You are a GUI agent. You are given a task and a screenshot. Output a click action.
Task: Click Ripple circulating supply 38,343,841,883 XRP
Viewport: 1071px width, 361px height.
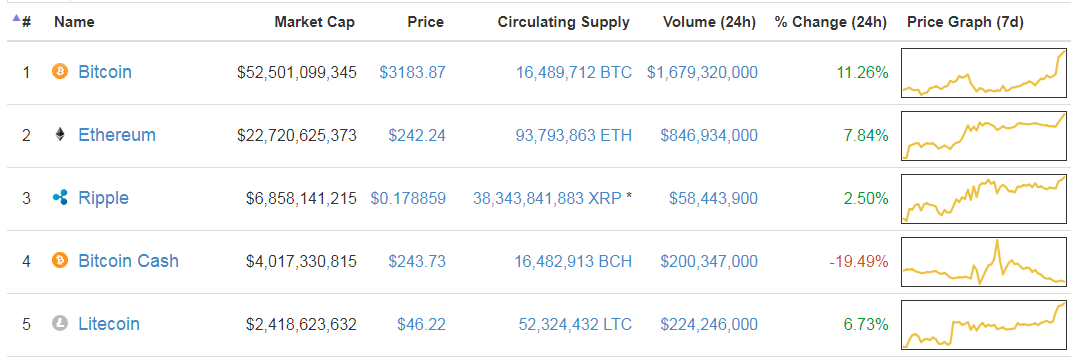click(547, 199)
